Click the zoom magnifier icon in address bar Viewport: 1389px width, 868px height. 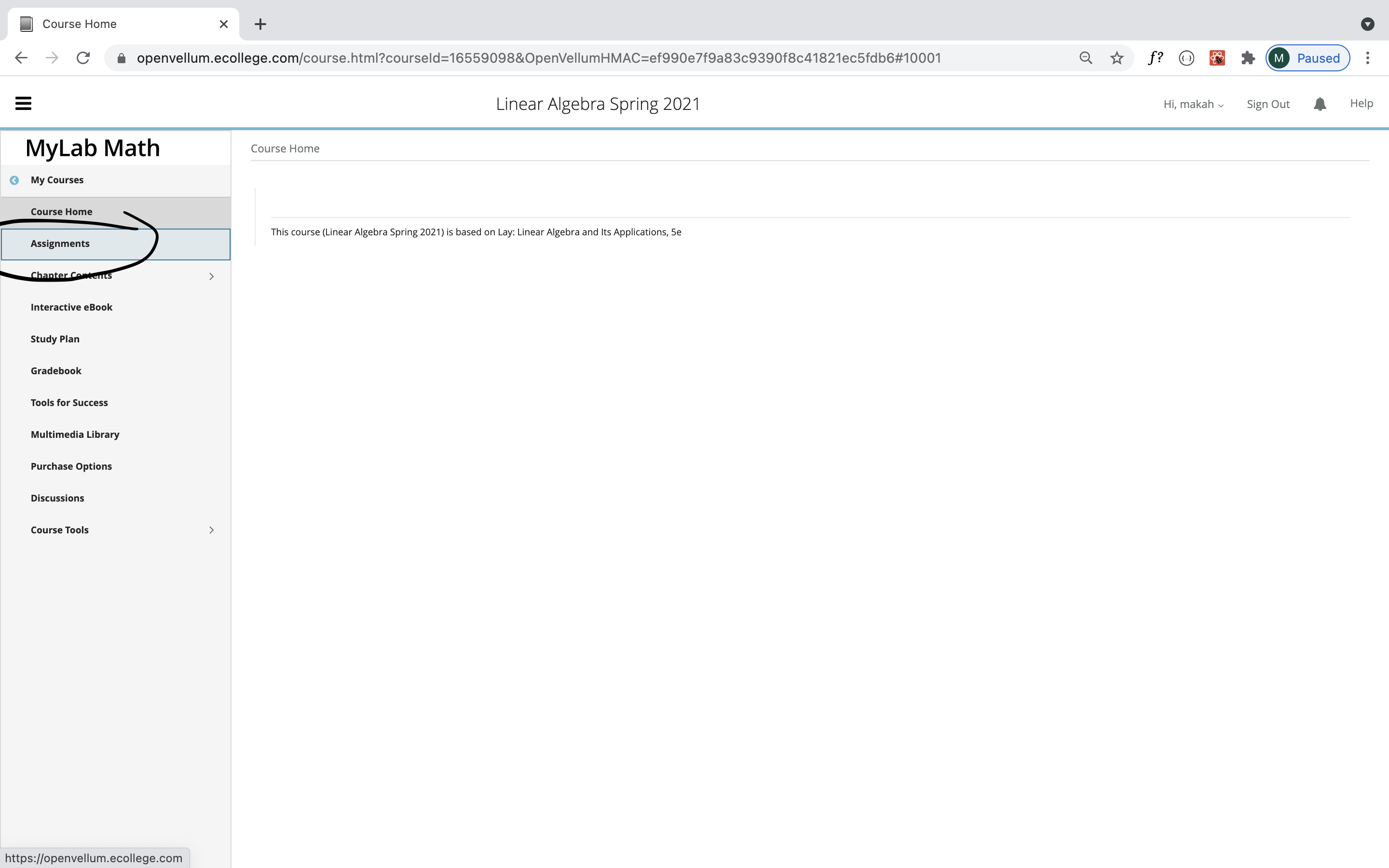coord(1085,58)
